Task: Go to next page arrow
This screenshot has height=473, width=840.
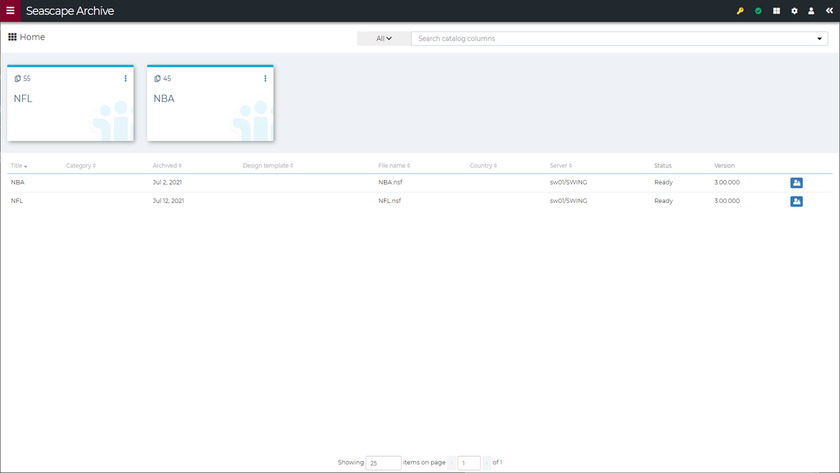Action: [x=486, y=463]
